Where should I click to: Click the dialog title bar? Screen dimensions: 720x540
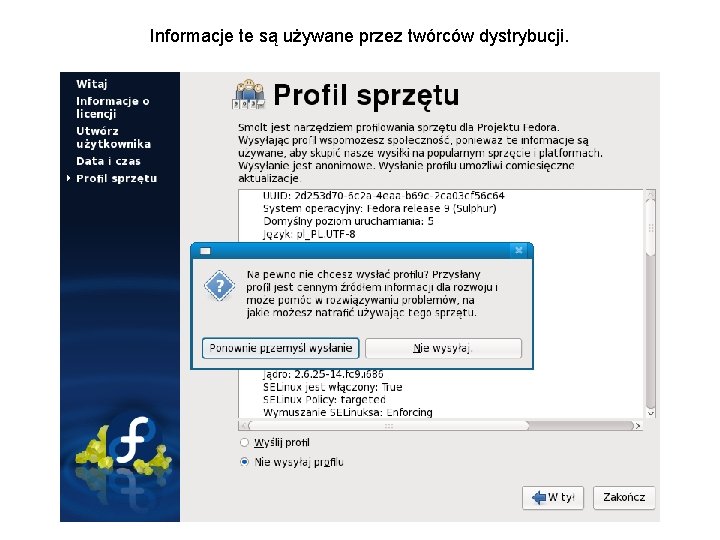click(x=362, y=251)
